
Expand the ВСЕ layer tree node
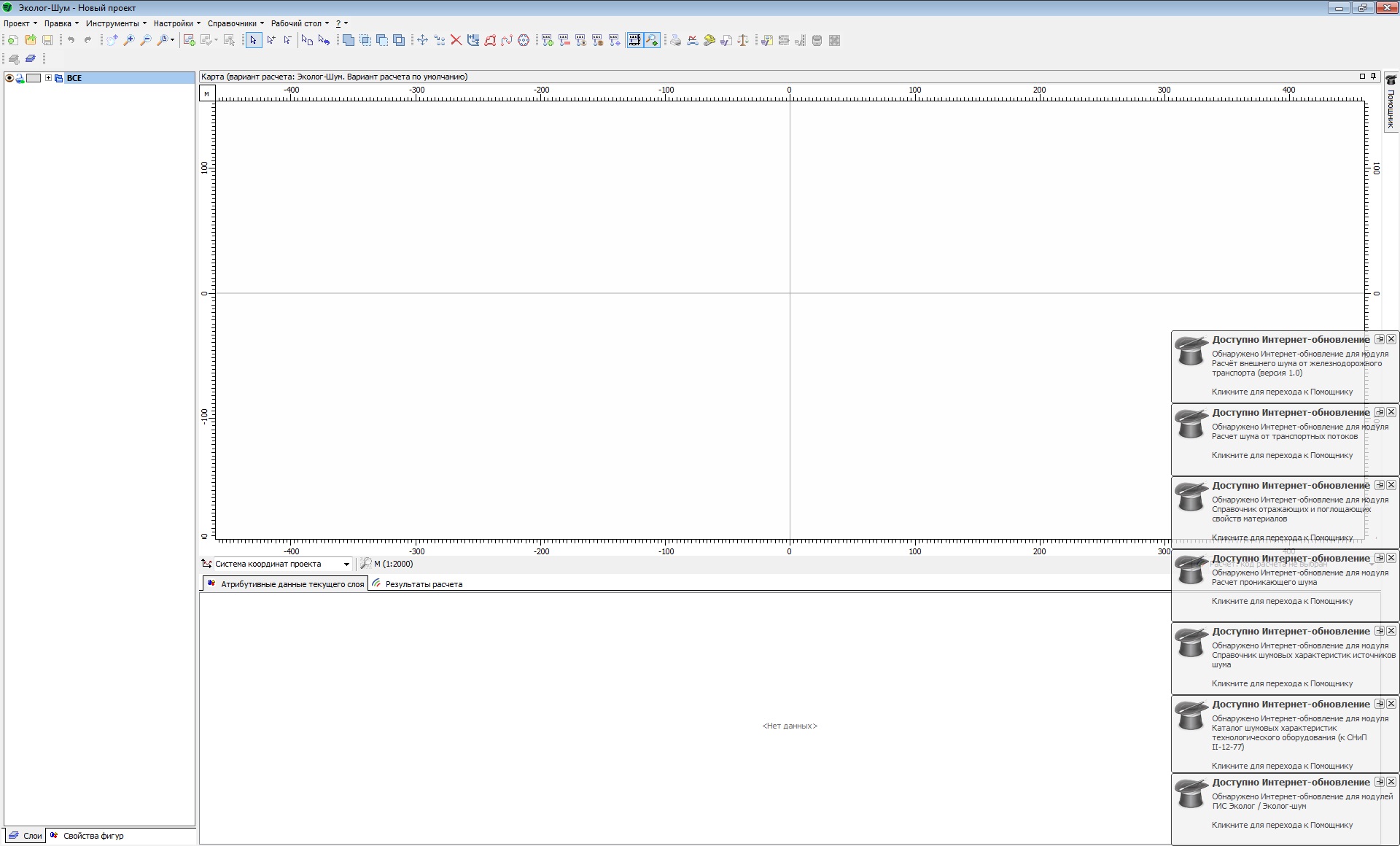(x=48, y=78)
